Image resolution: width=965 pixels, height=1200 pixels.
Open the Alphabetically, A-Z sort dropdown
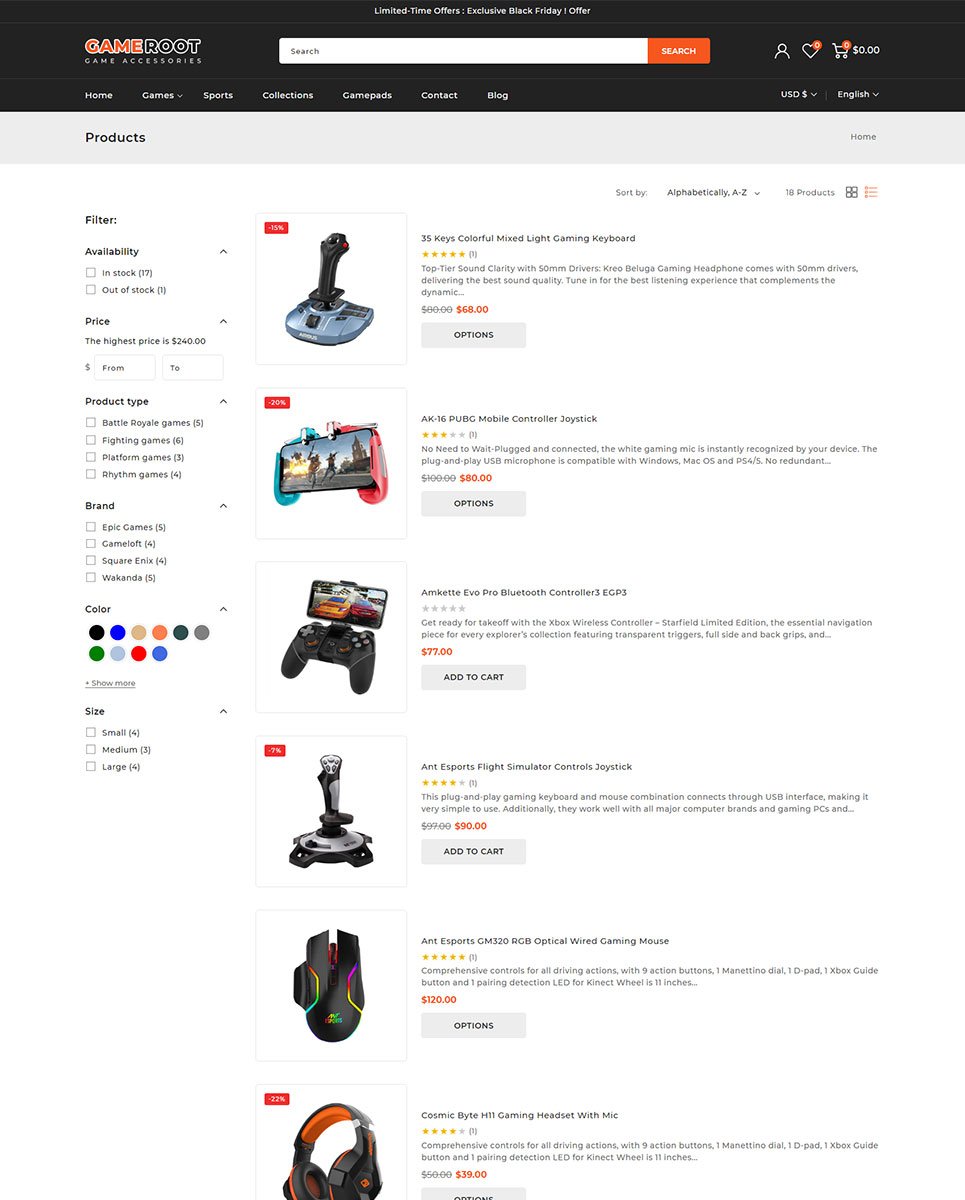point(713,193)
